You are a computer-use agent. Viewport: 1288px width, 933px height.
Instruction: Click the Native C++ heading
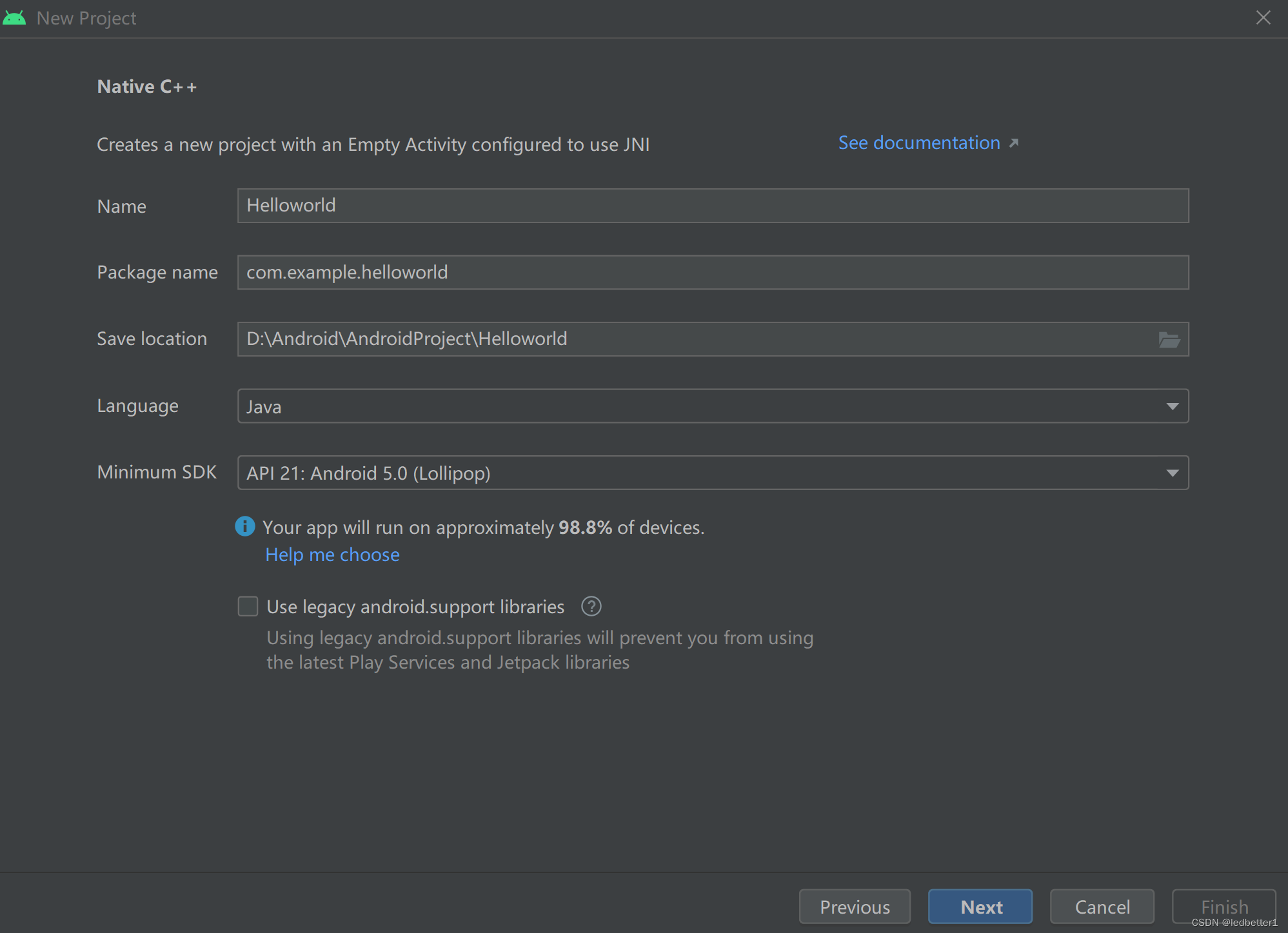pos(147,86)
